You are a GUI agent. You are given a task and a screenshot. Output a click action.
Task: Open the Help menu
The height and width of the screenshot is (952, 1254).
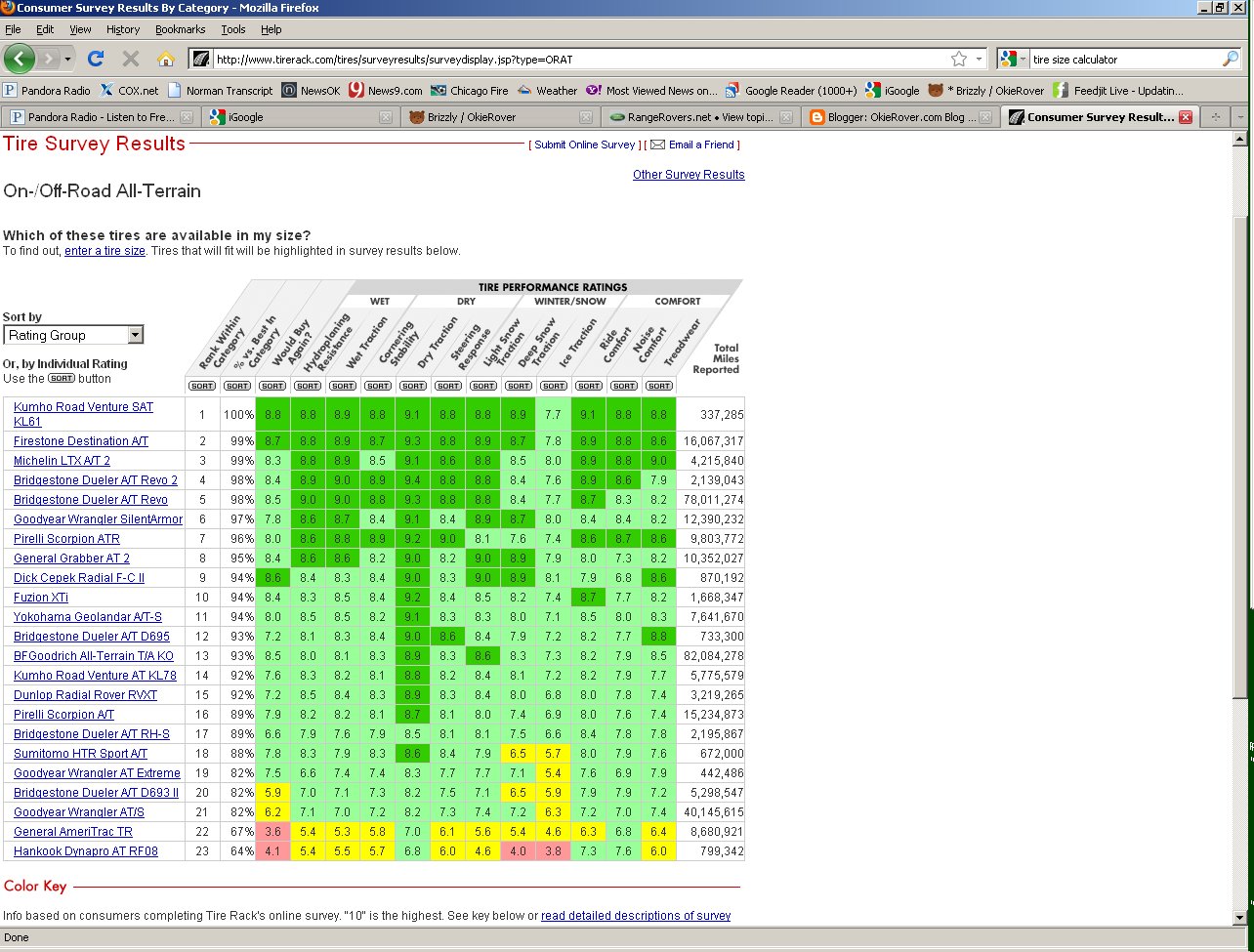[272, 29]
